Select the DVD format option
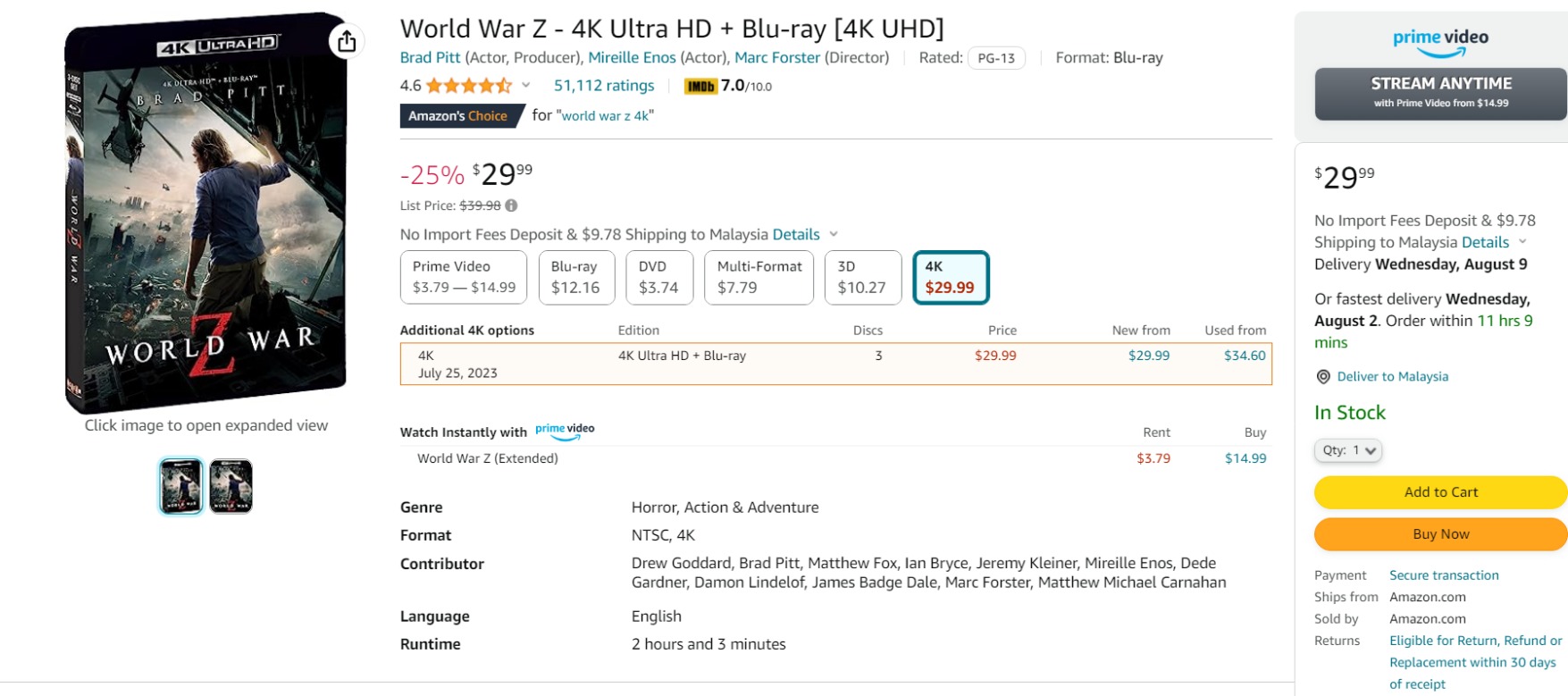 tap(659, 277)
